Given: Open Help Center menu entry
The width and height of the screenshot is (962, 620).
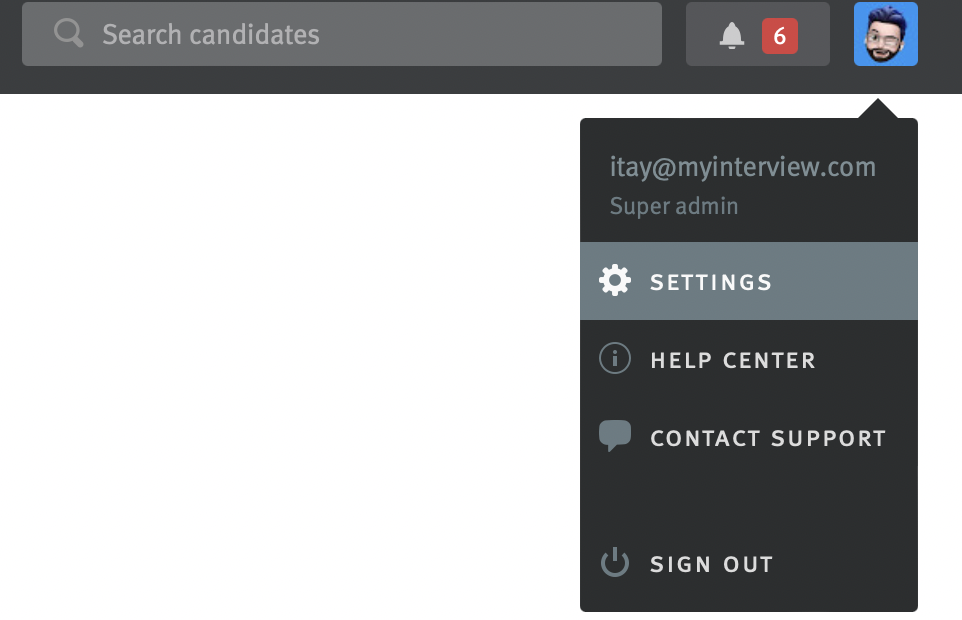Looking at the screenshot, I should coord(748,360).
